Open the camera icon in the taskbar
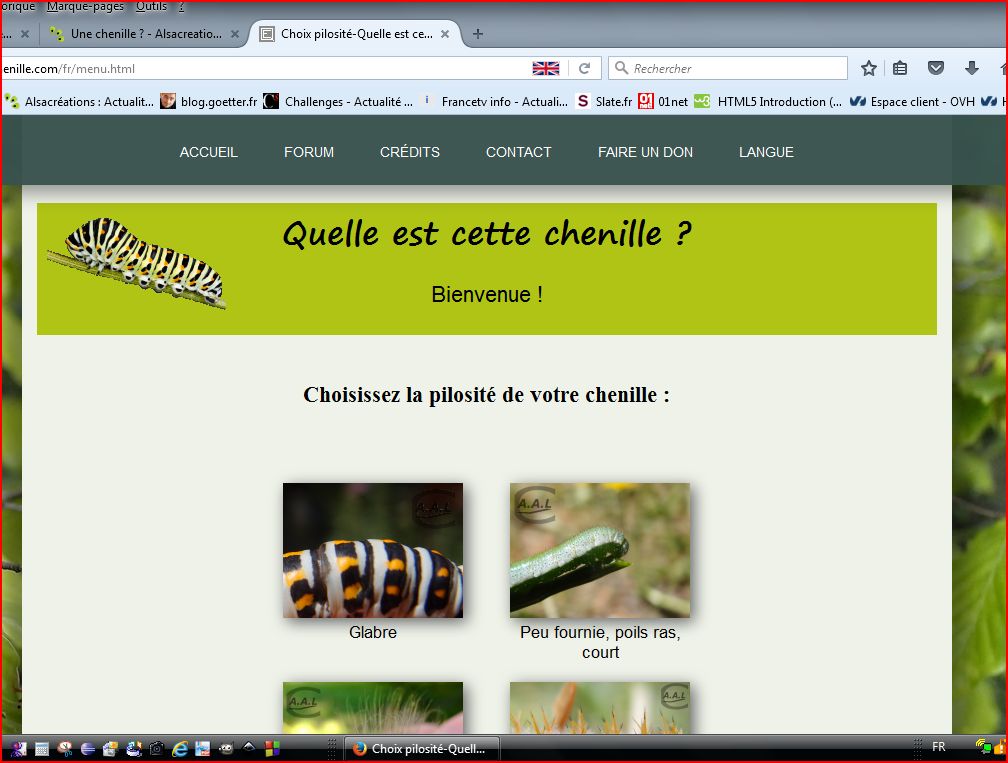This screenshot has height=763, width=1008. click(x=156, y=748)
